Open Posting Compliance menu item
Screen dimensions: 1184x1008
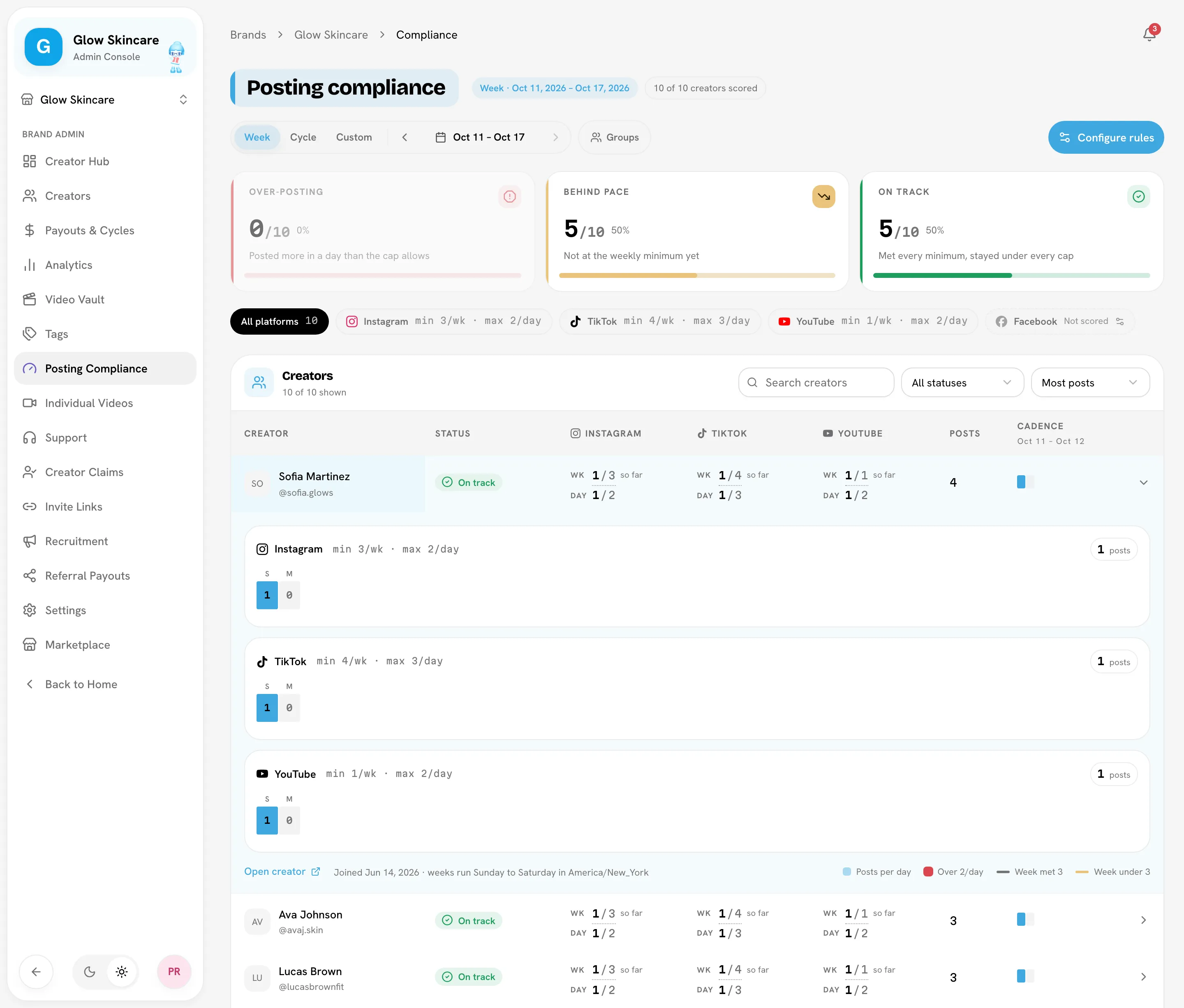(105, 369)
